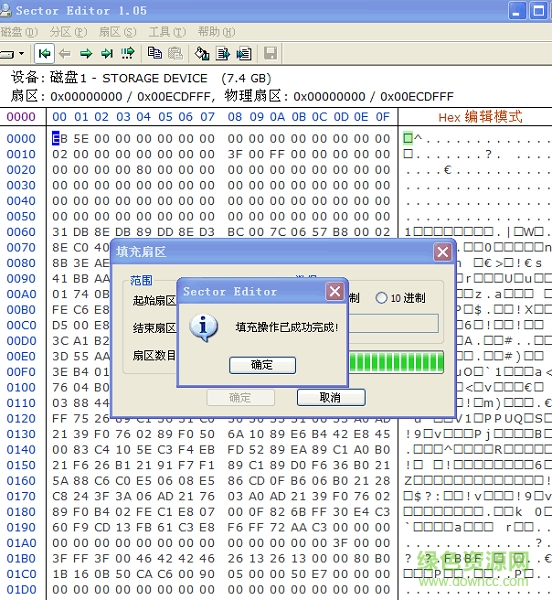Click the 填充操作已成功完成! message text
The image size is (552, 600).
click(287, 327)
